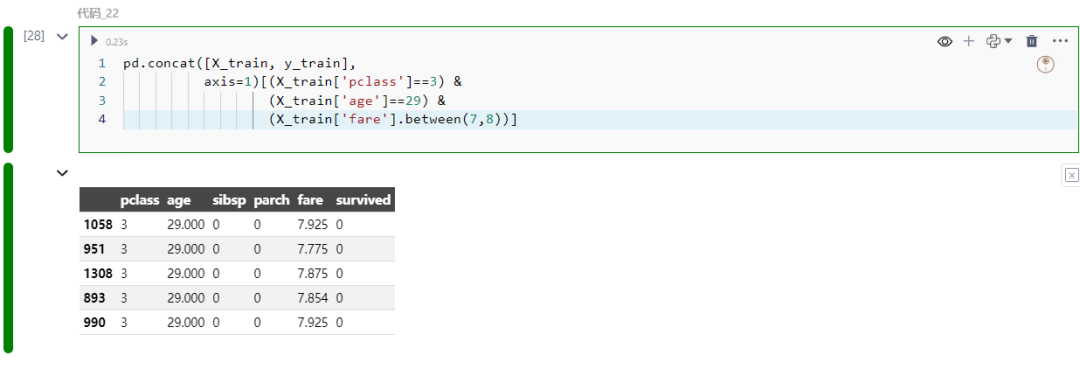Click the 0.23s execution time label

[x=116, y=42]
